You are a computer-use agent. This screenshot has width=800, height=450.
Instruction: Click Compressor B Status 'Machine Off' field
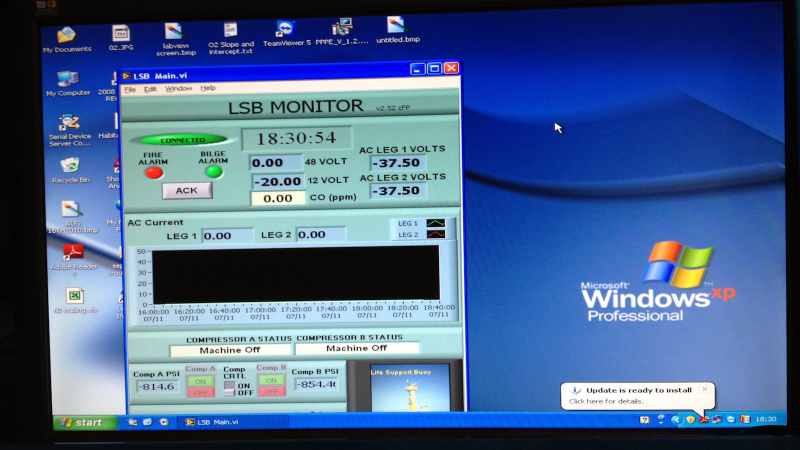coord(357,348)
